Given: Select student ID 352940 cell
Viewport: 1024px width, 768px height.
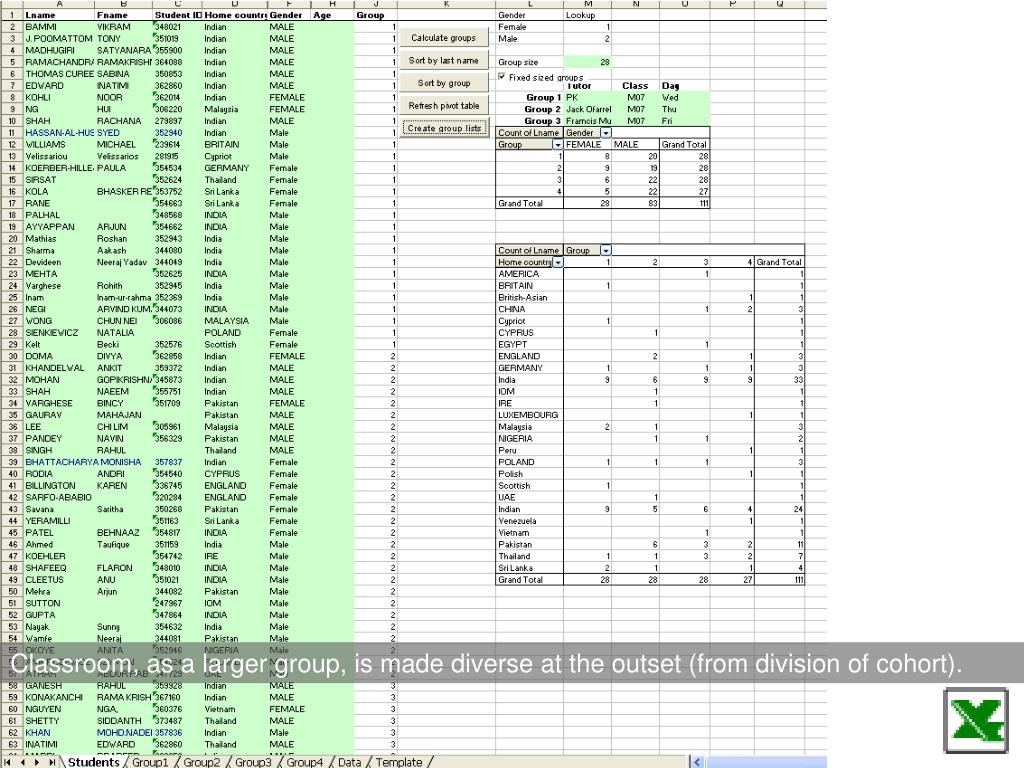Looking at the screenshot, I should point(177,133).
